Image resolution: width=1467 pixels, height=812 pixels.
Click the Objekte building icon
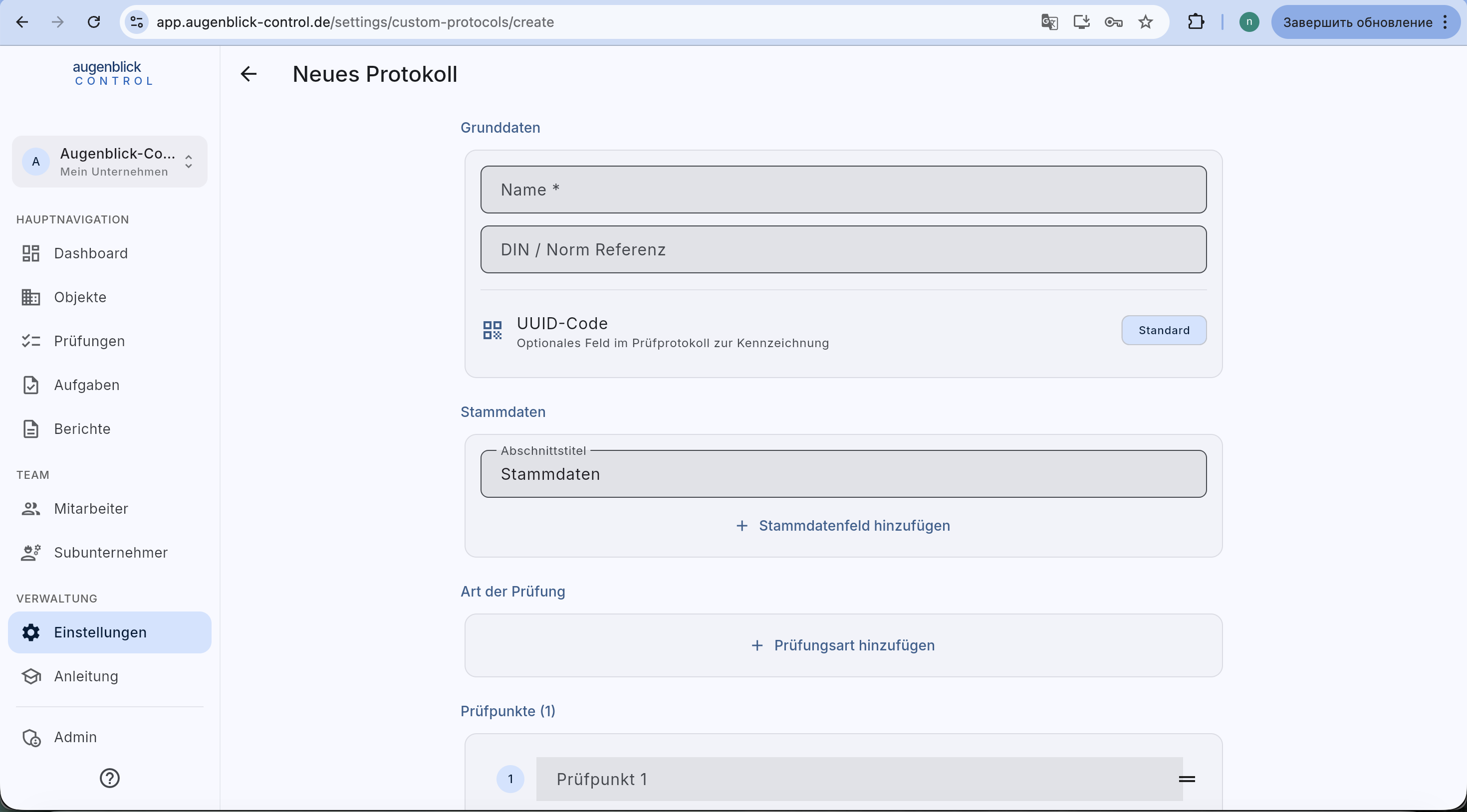pyautogui.click(x=31, y=297)
